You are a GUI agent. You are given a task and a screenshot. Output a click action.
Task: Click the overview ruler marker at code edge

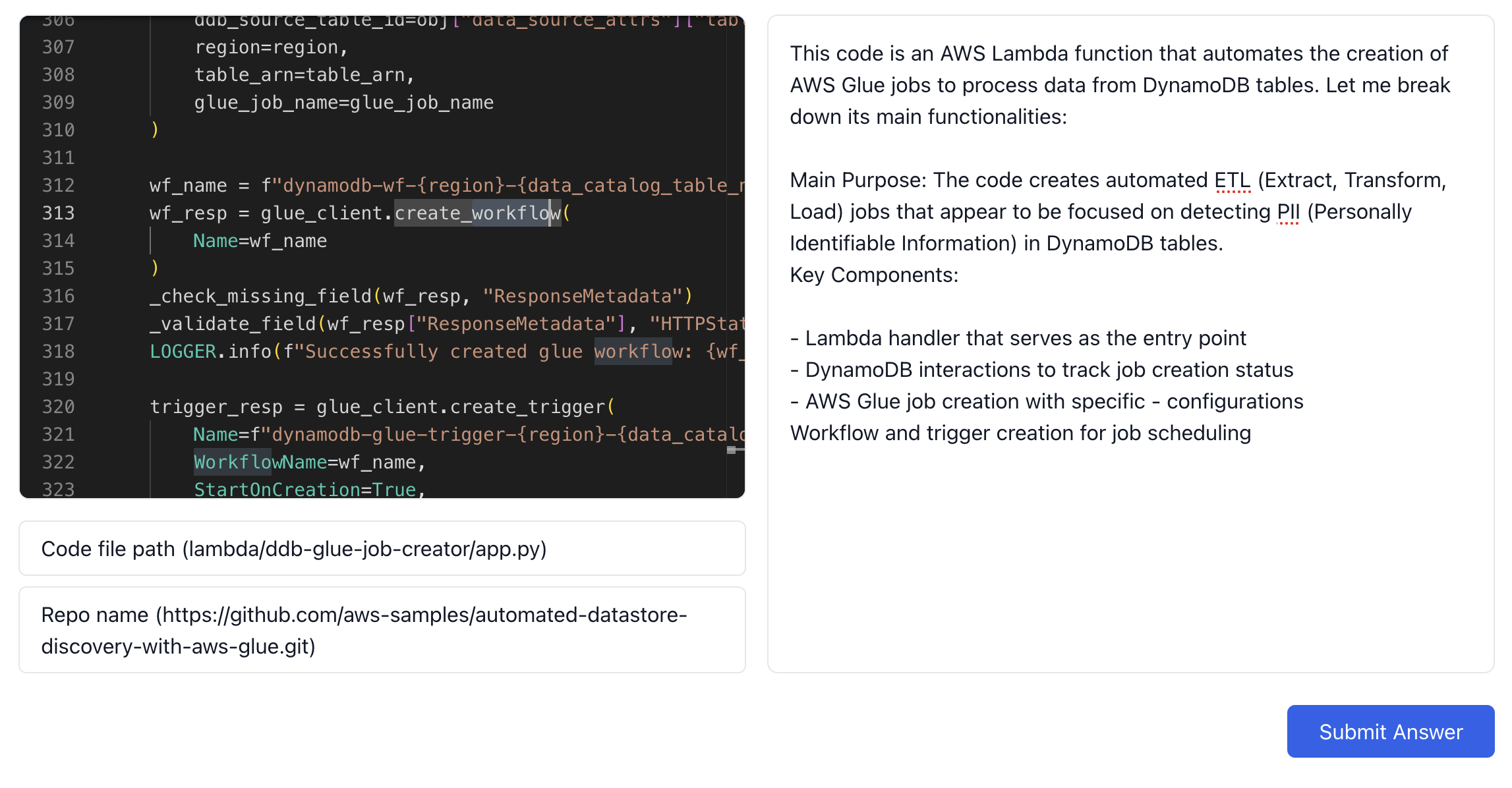click(732, 450)
